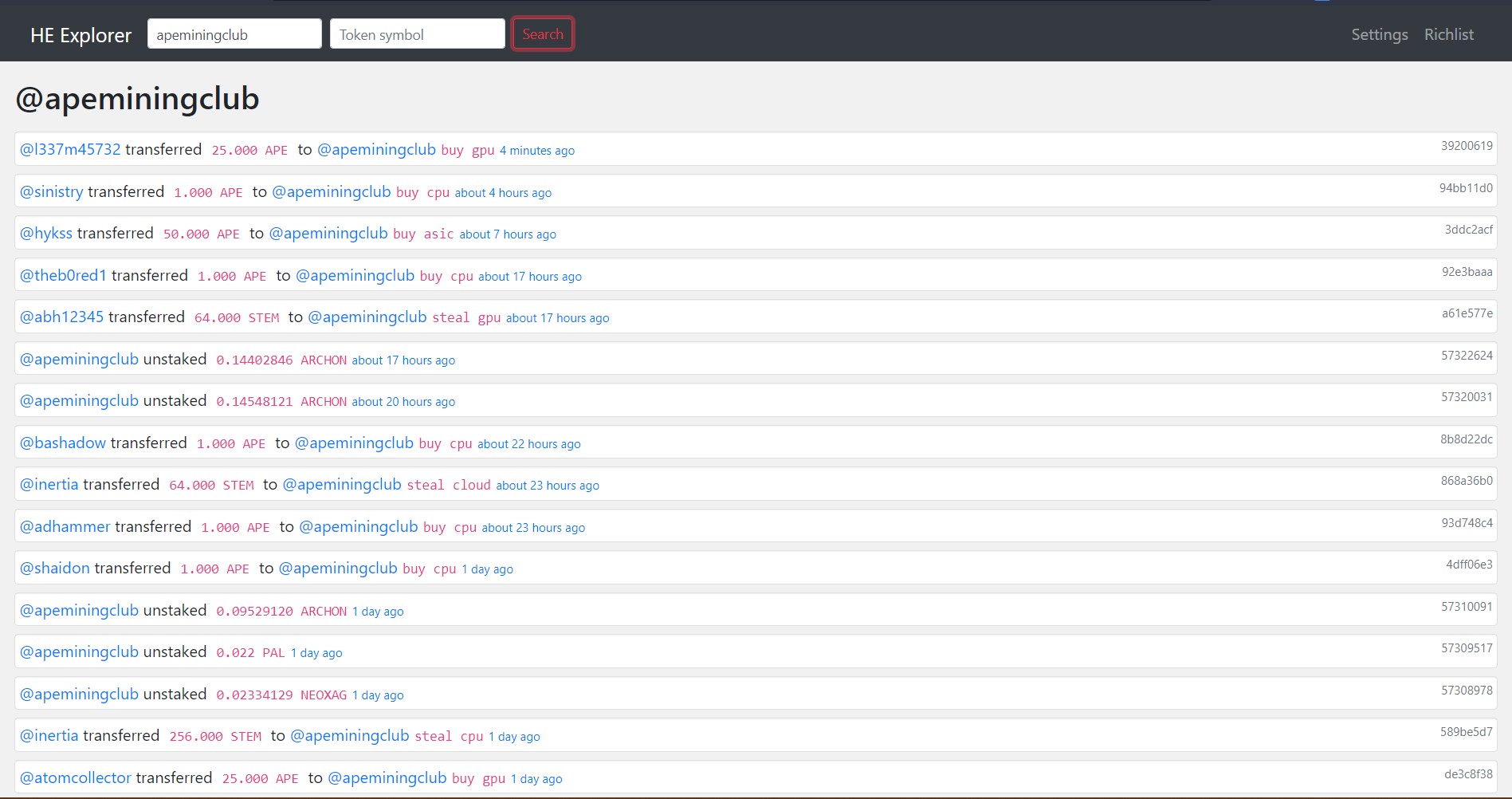Open the @sinistry account link
Screen dimensions: 1512x799
51,191
